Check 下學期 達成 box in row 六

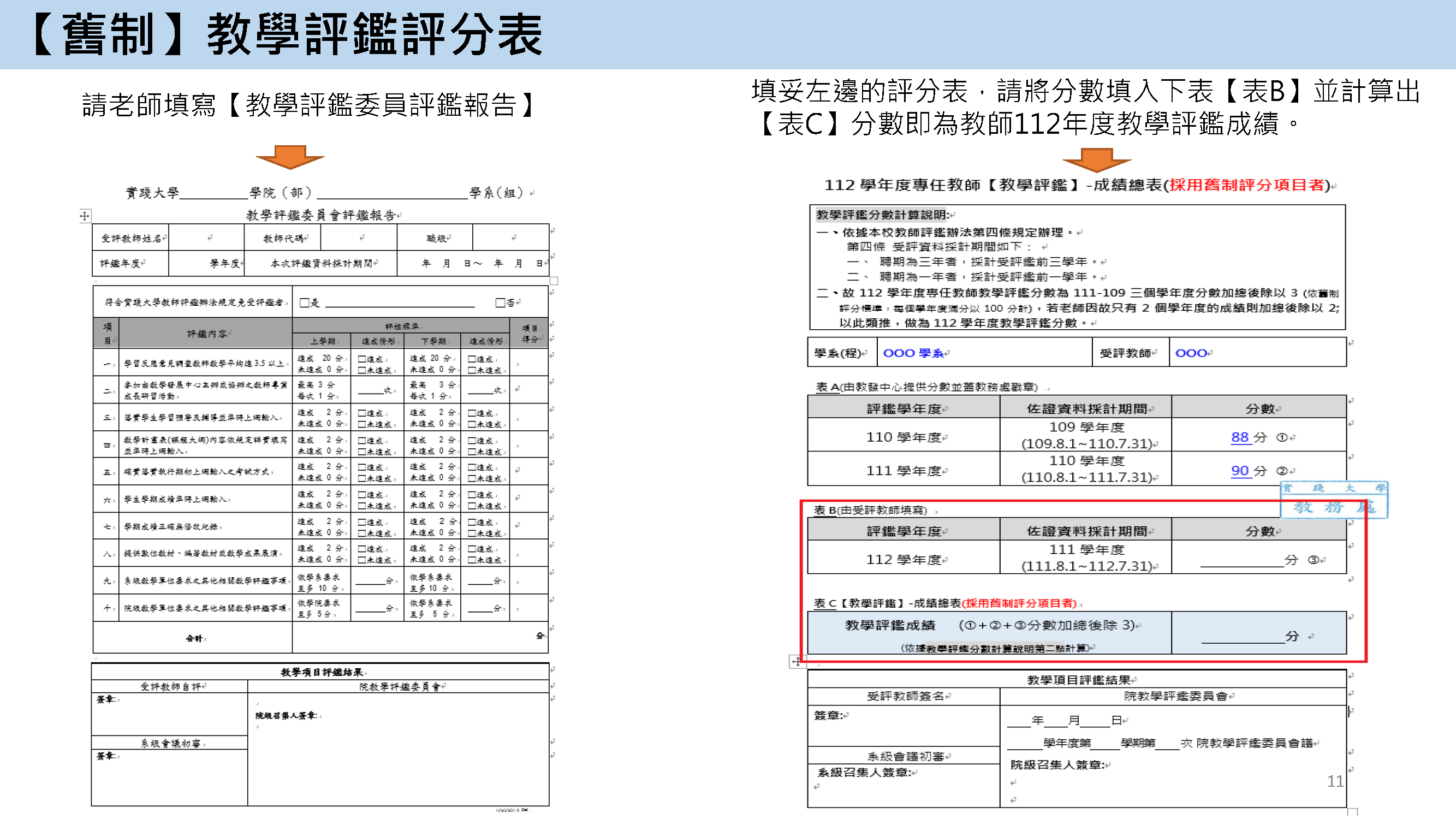[472, 495]
